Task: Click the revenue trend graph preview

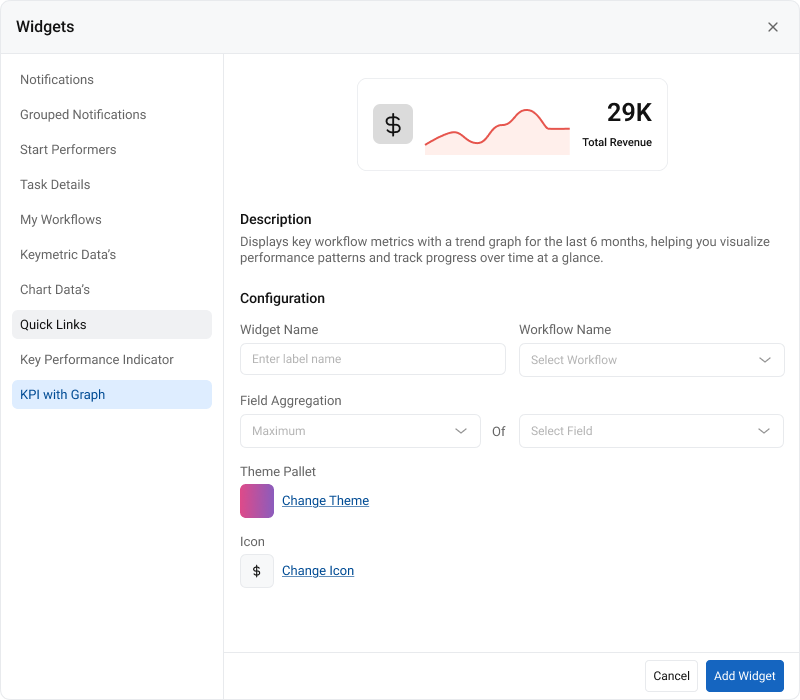Action: (x=497, y=132)
